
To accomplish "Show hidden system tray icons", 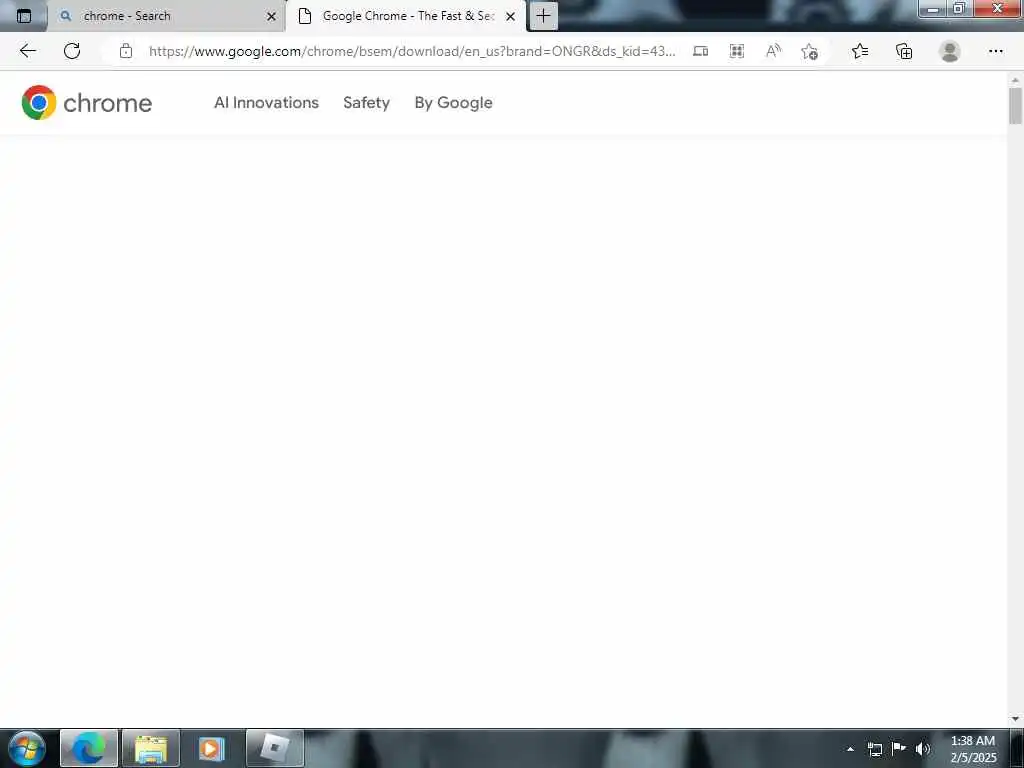I will (850, 749).
